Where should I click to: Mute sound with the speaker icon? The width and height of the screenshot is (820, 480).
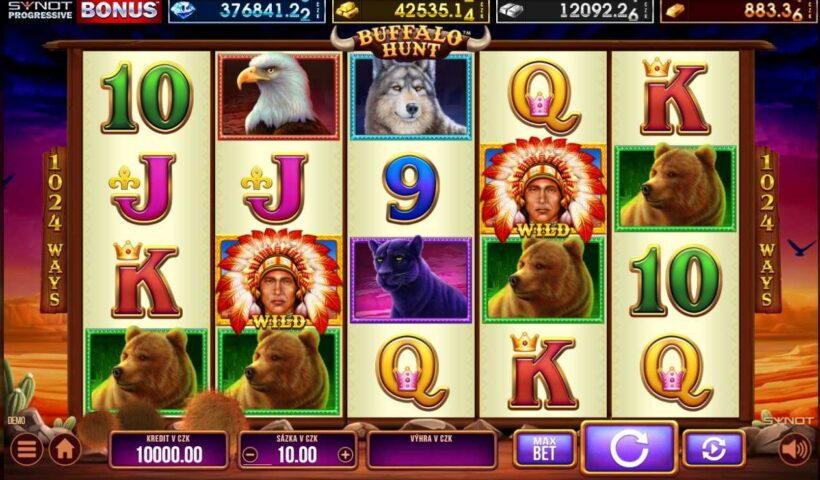tap(795, 449)
